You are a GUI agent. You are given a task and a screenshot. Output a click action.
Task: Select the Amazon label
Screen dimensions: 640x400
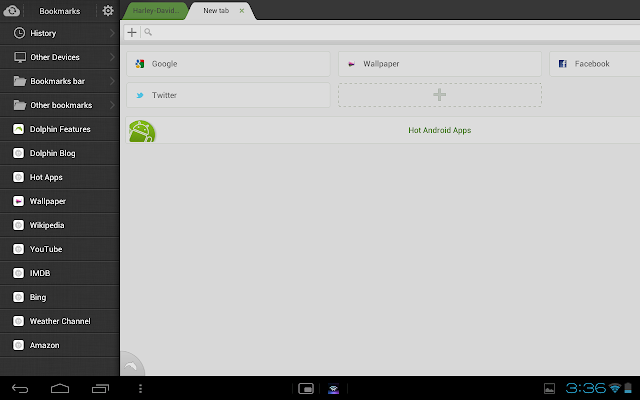point(45,345)
